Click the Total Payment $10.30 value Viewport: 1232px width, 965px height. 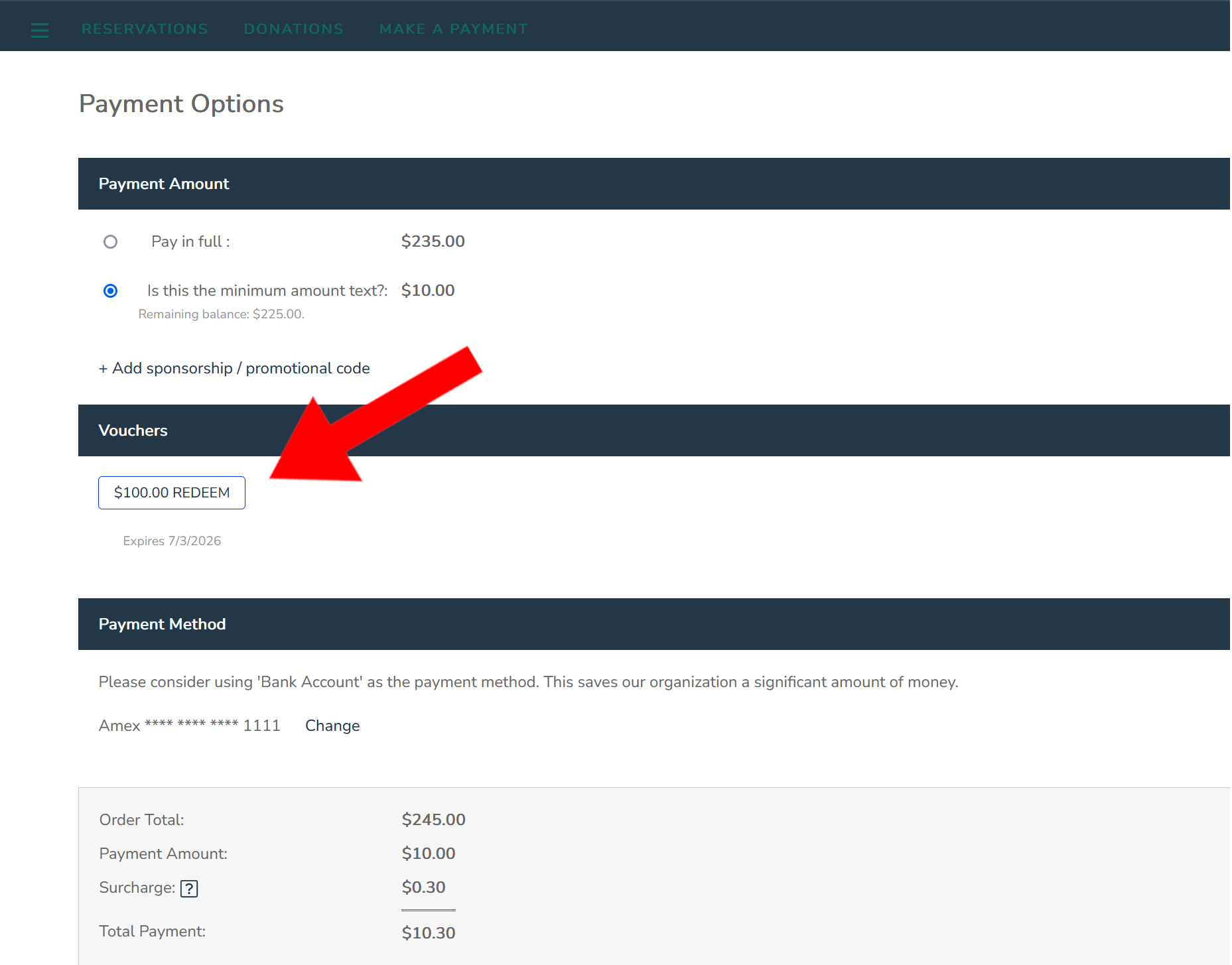[429, 933]
